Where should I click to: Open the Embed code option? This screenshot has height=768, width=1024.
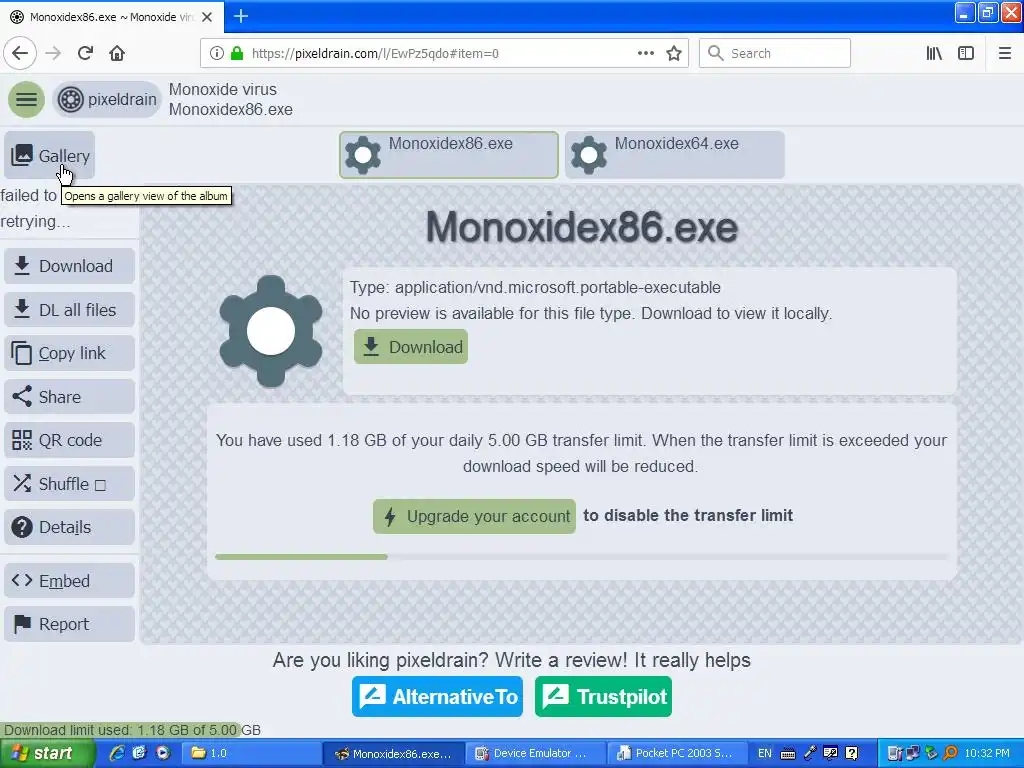click(x=69, y=581)
